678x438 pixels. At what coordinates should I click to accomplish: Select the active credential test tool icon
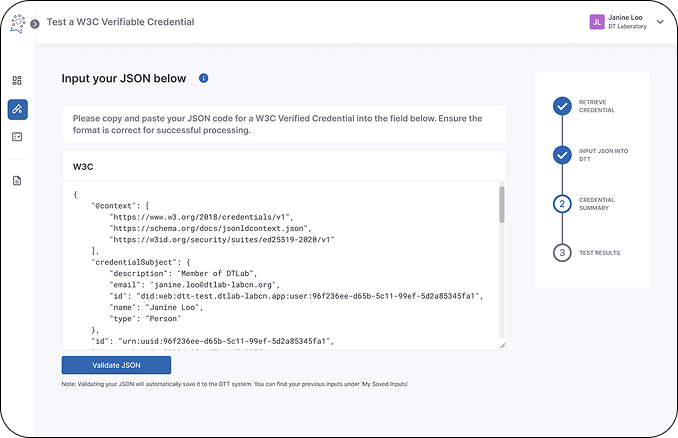(x=17, y=109)
